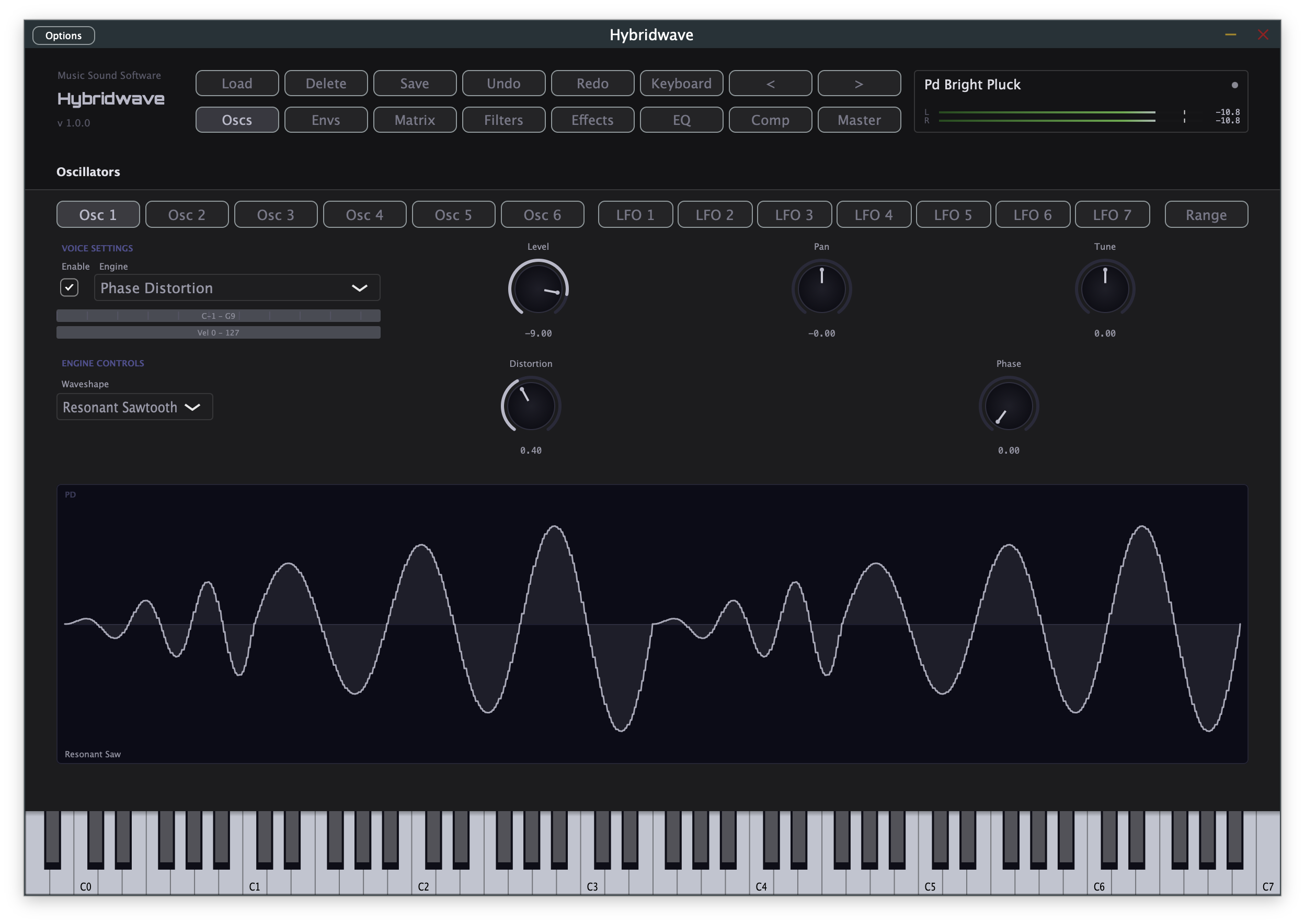Select the Osc 6 tab
1305x924 pixels.
[542, 214]
